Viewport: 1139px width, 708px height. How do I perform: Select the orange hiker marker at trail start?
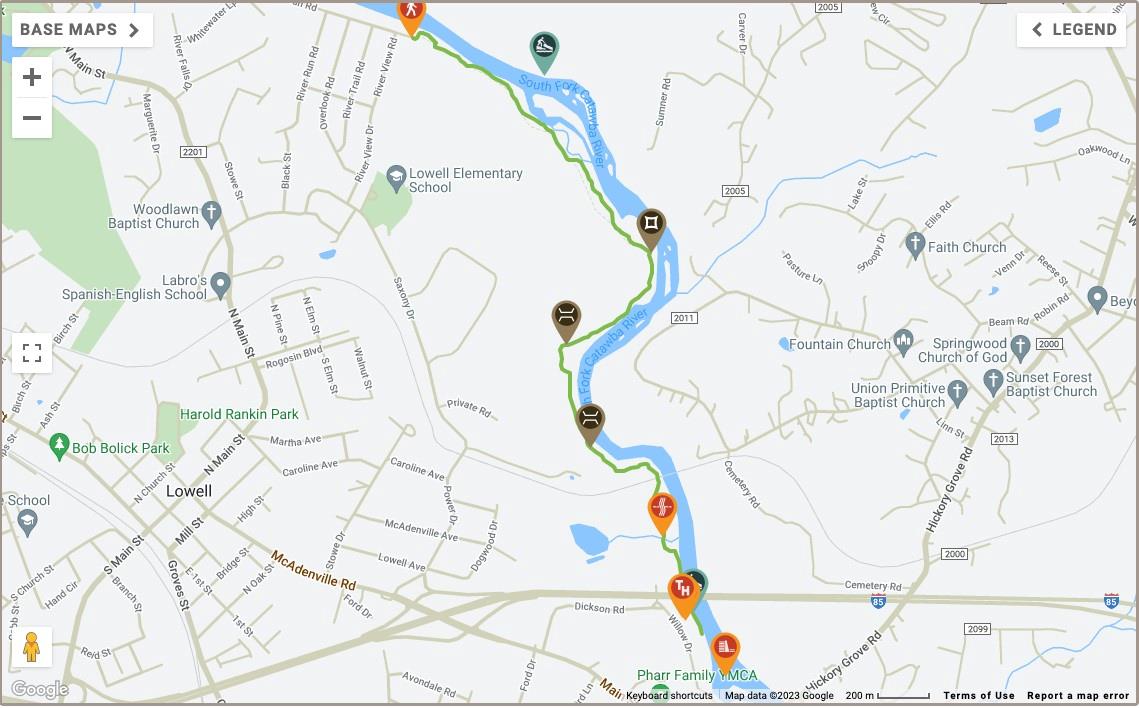pos(412,16)
